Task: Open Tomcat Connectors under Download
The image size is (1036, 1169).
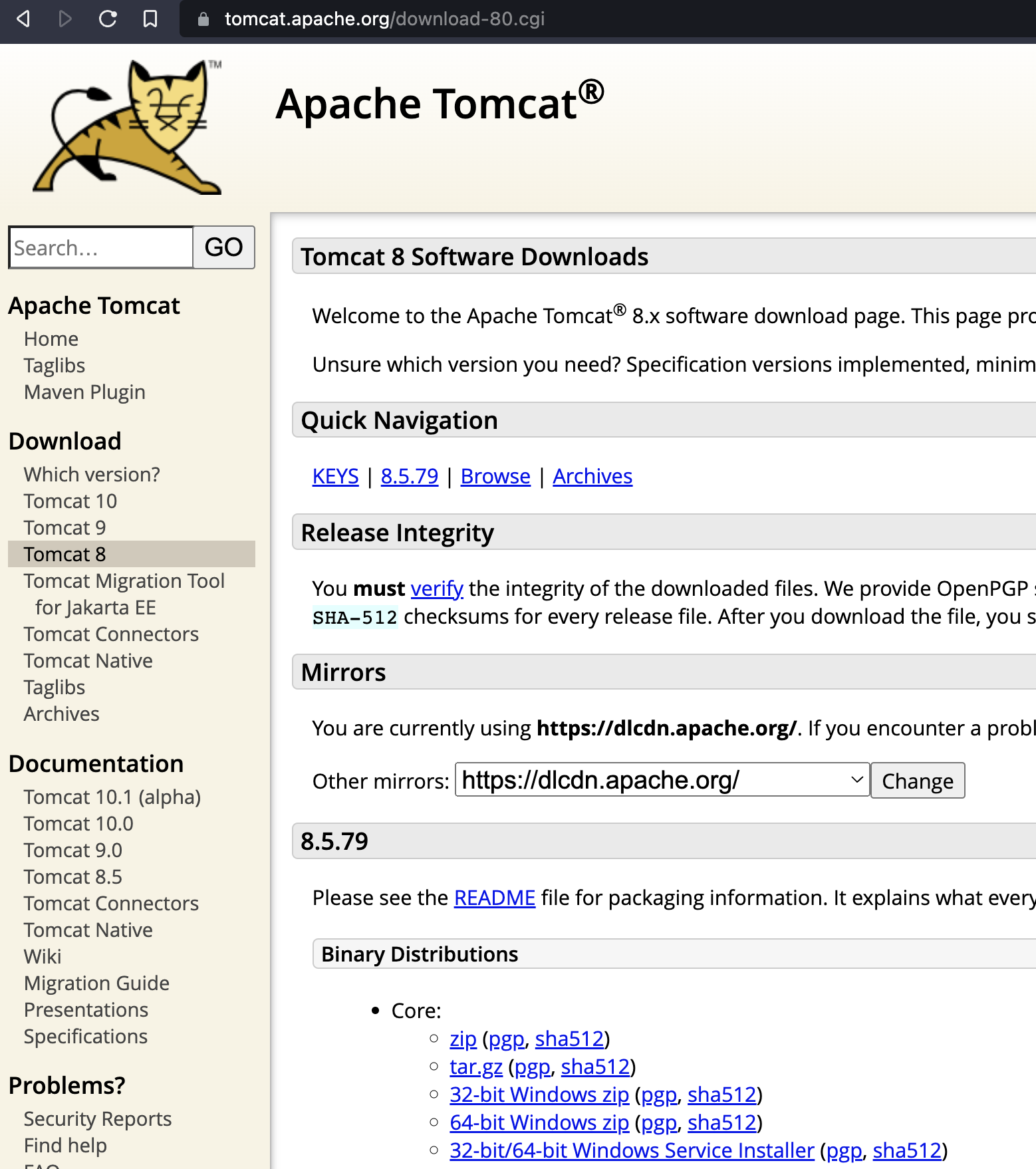Action: pyautogui.click(x=111, y=634)
